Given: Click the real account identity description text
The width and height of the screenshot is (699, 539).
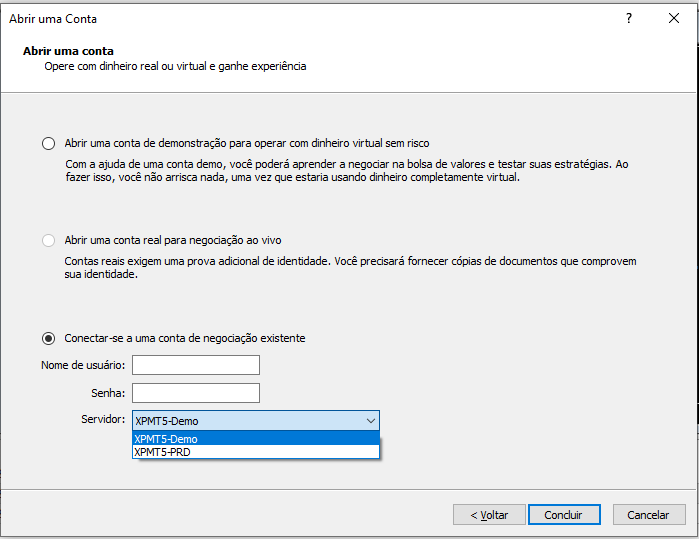Looking at the screenshot, I should tap(350, 268).
